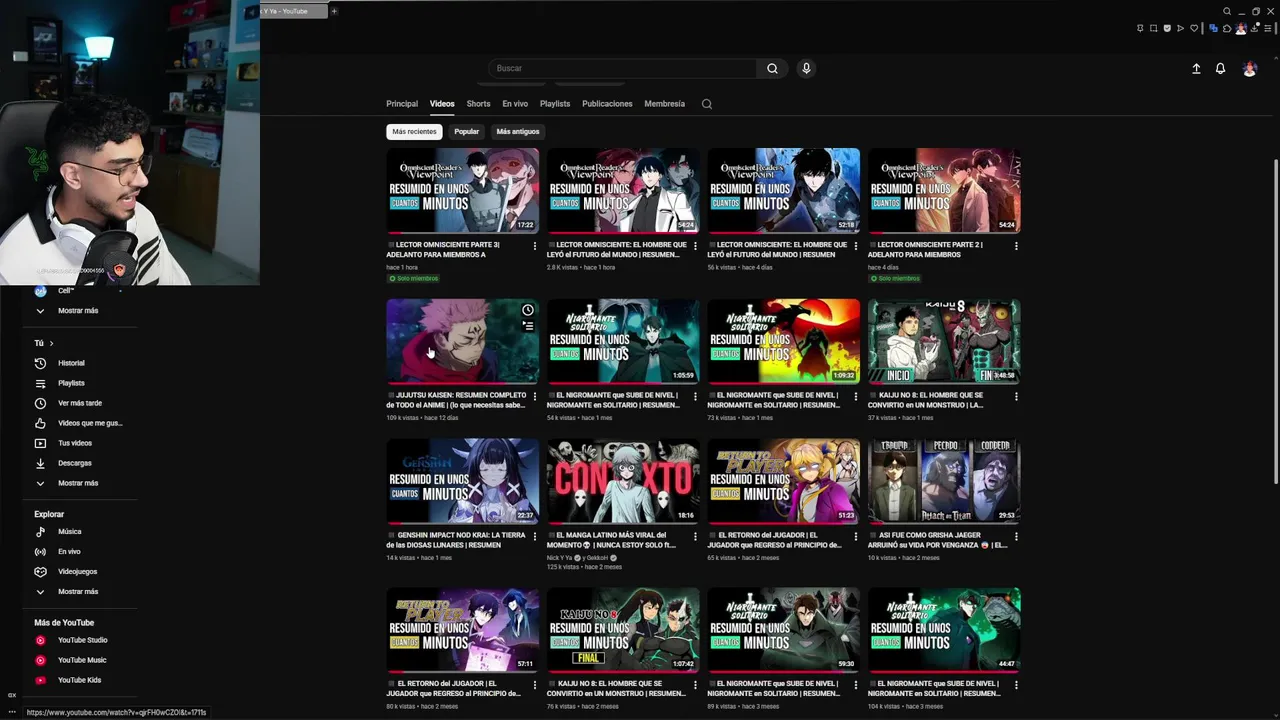The image size is (1280, 720).
Task: Open the notifications bell
Action: (1220, 68)
